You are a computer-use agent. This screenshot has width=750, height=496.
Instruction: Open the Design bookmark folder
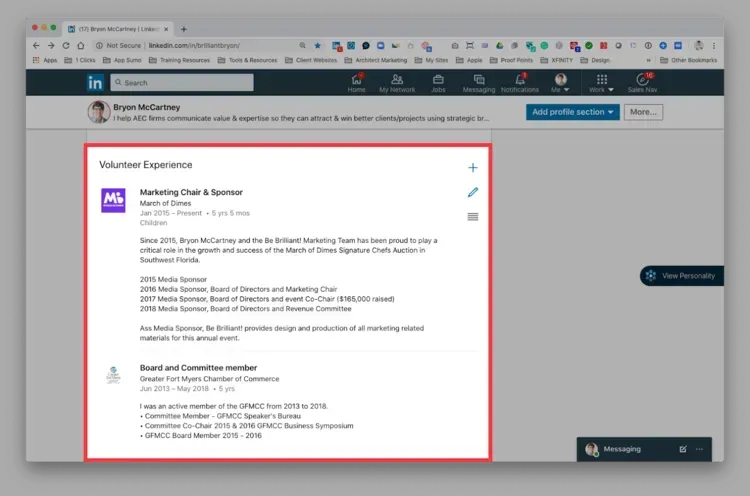tap(595, 60)
